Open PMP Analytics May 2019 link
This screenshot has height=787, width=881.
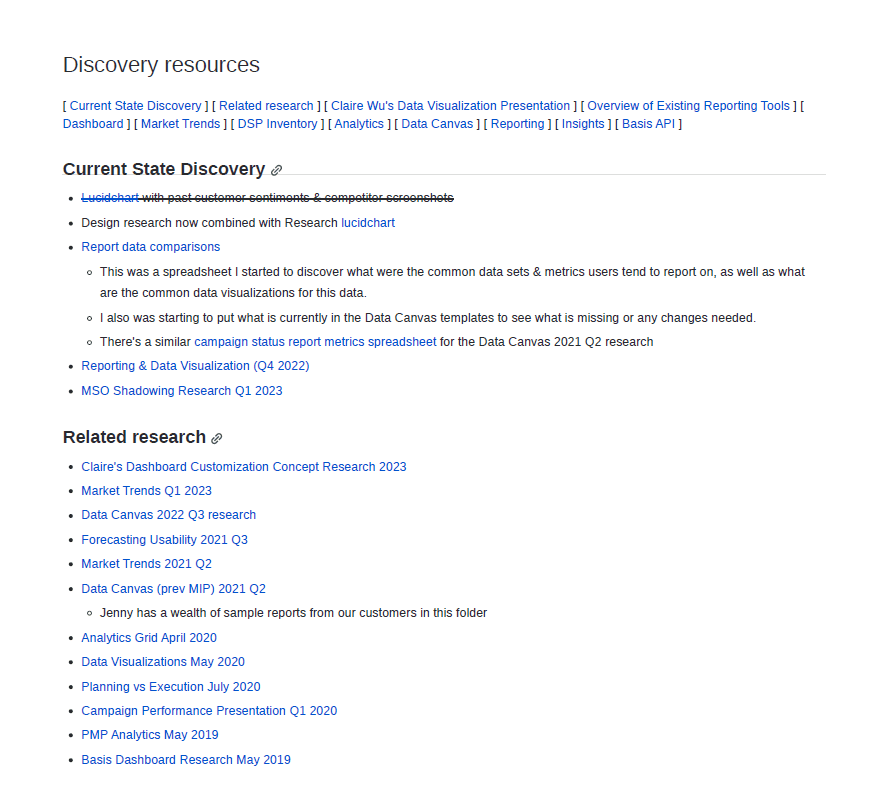(149, 735)
